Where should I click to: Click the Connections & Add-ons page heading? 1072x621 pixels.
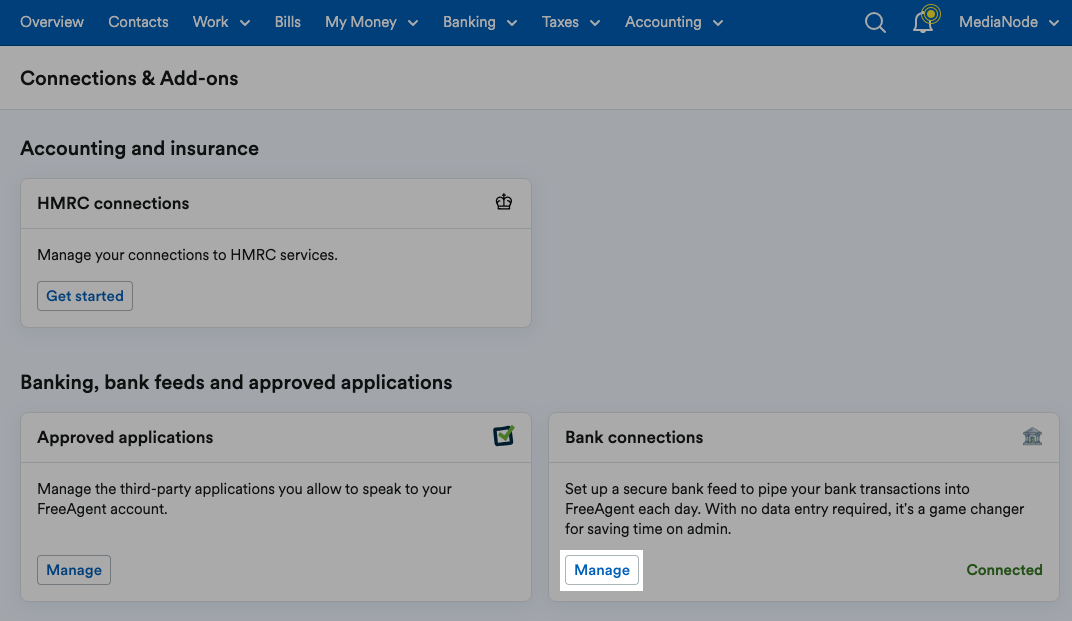[129, 78]
